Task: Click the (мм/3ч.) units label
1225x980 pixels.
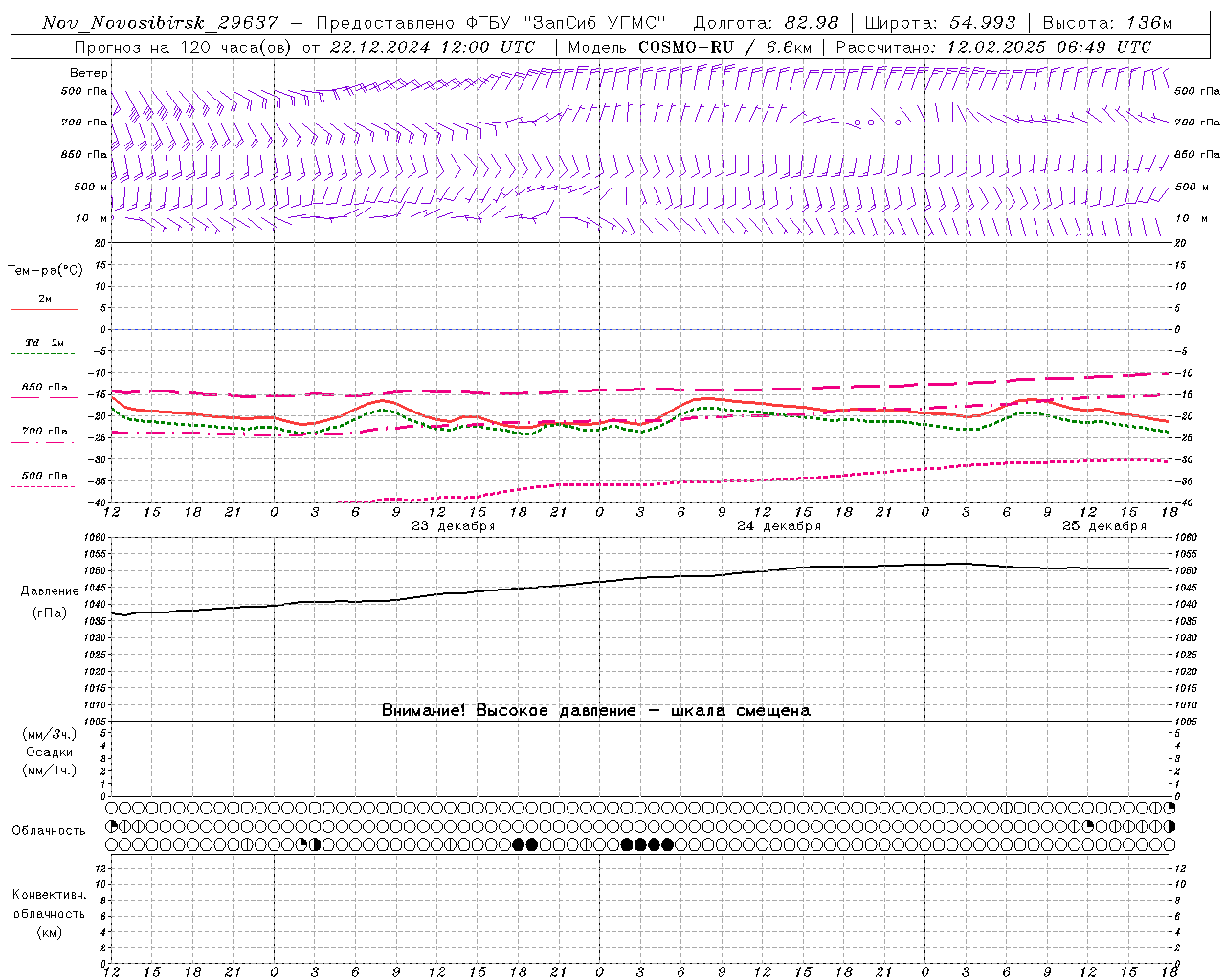Action: pyautogui.click(x=50, y=735)
